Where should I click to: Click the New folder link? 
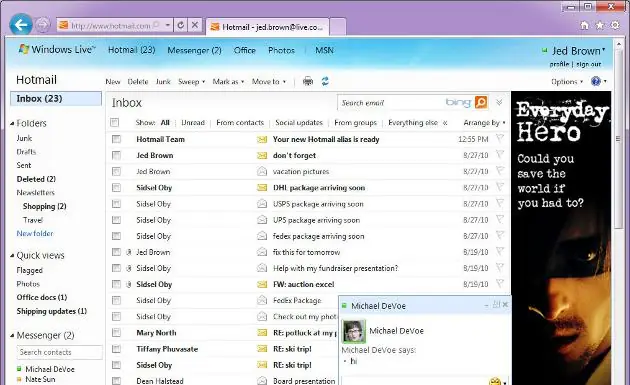[35, 233]
